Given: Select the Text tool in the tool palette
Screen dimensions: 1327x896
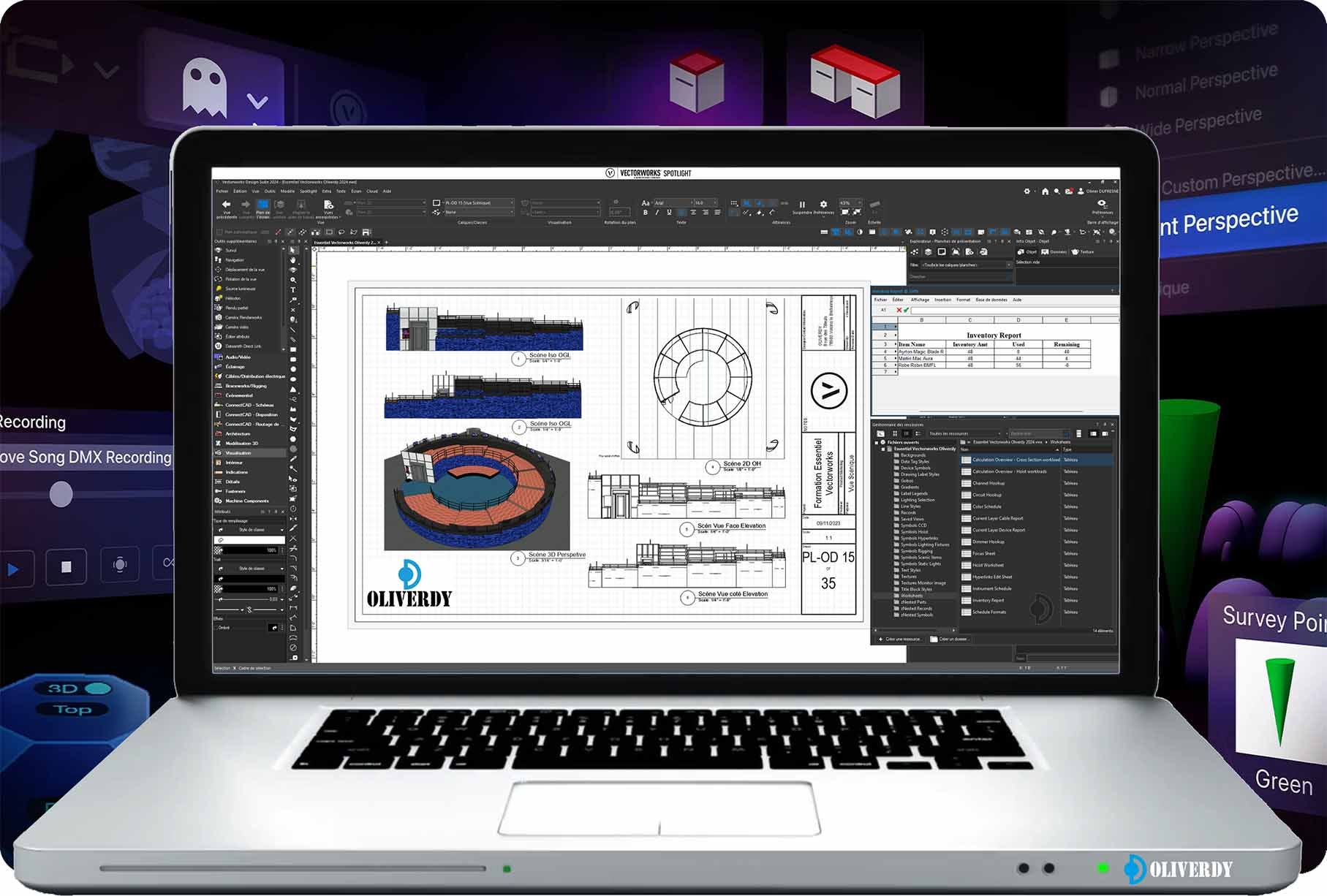Looking at the screenshot, I should [x=294, y=289].
